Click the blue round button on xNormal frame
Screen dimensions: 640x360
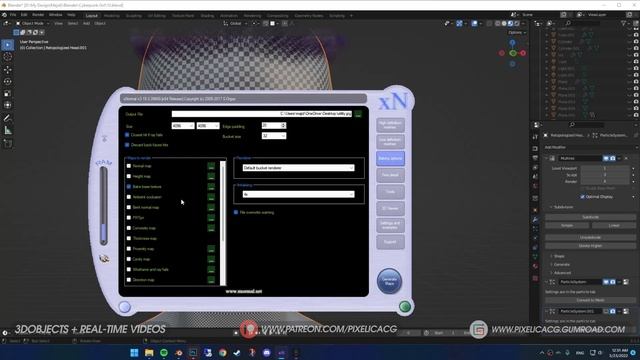point(124,307)
